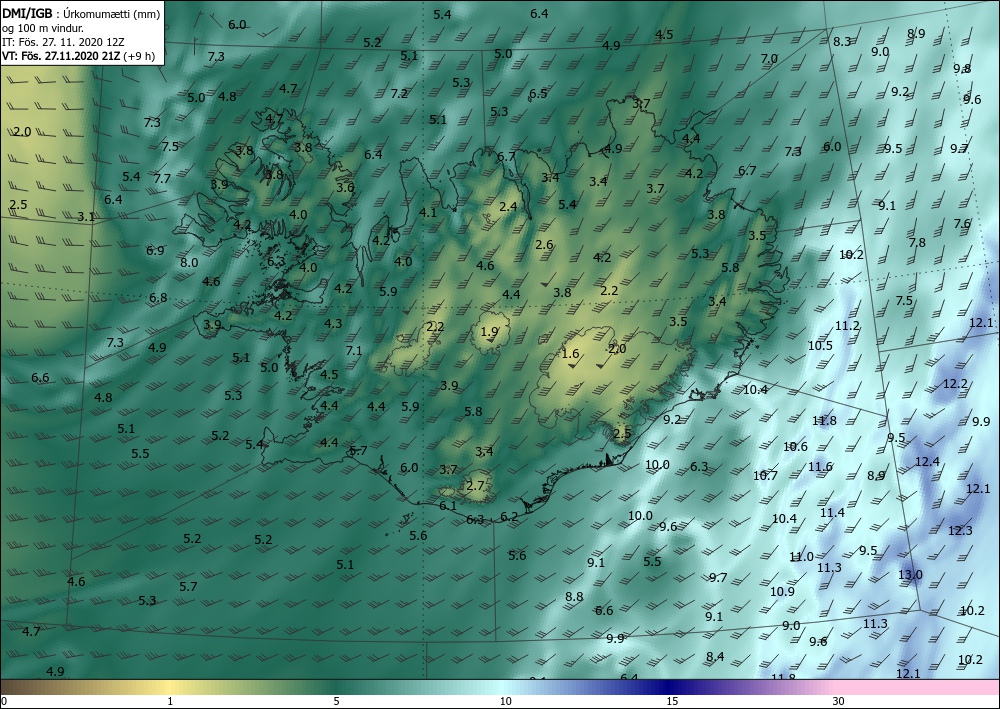Click the '7.7' value on the map
Screen dimensions: 1000x709
click(162, 178)
